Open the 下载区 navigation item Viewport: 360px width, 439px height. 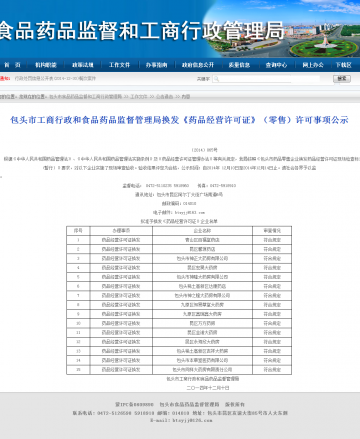(343, 65)
